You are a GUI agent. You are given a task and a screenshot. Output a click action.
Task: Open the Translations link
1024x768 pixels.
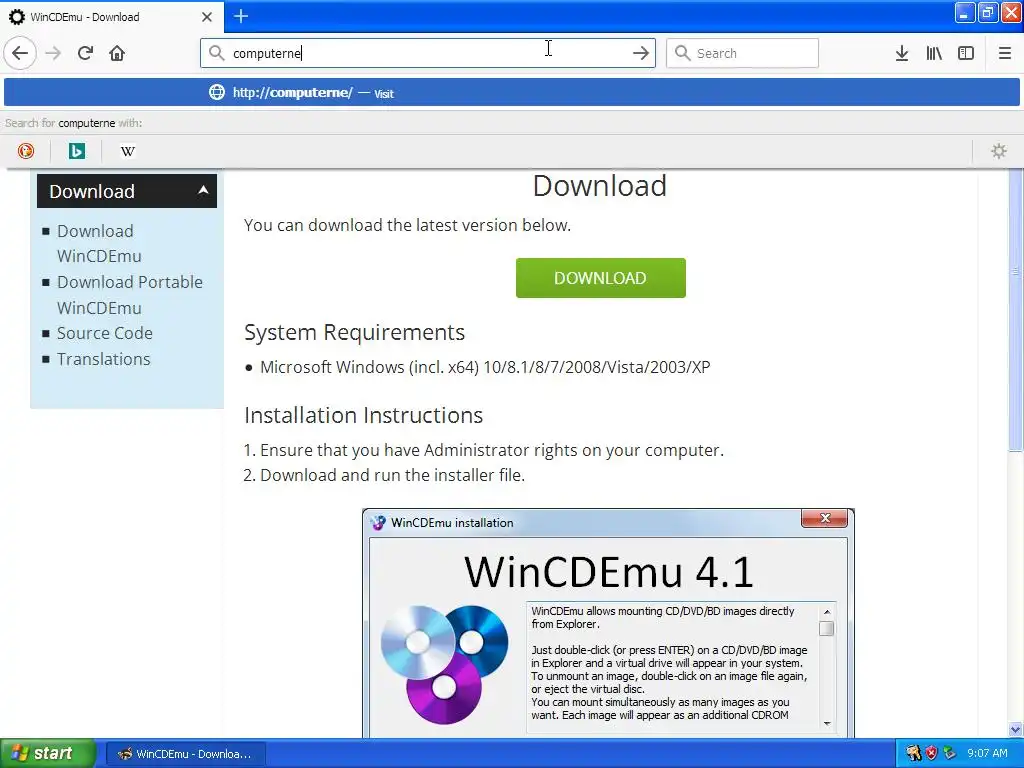click(103, 359)
